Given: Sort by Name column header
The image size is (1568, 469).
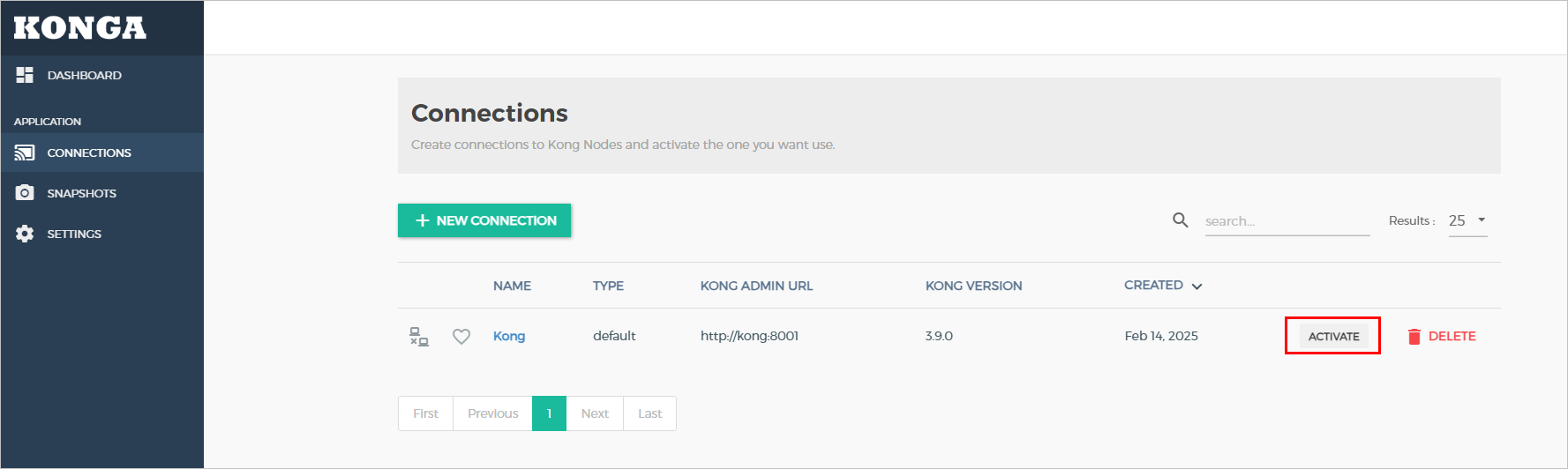Looking at the screenshot, I should coord(512,286).
